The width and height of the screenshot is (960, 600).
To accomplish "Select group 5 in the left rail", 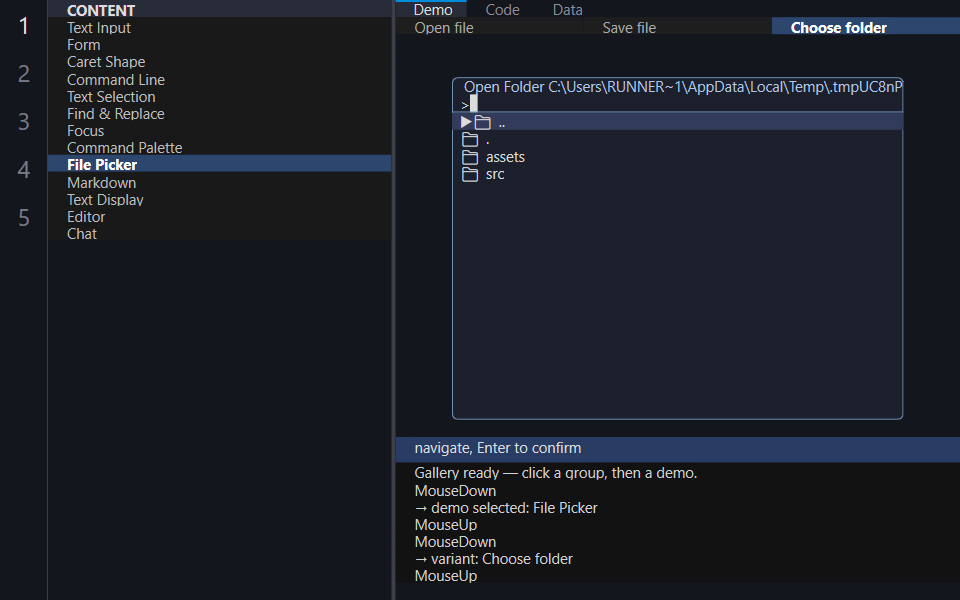I will point(24,218).
